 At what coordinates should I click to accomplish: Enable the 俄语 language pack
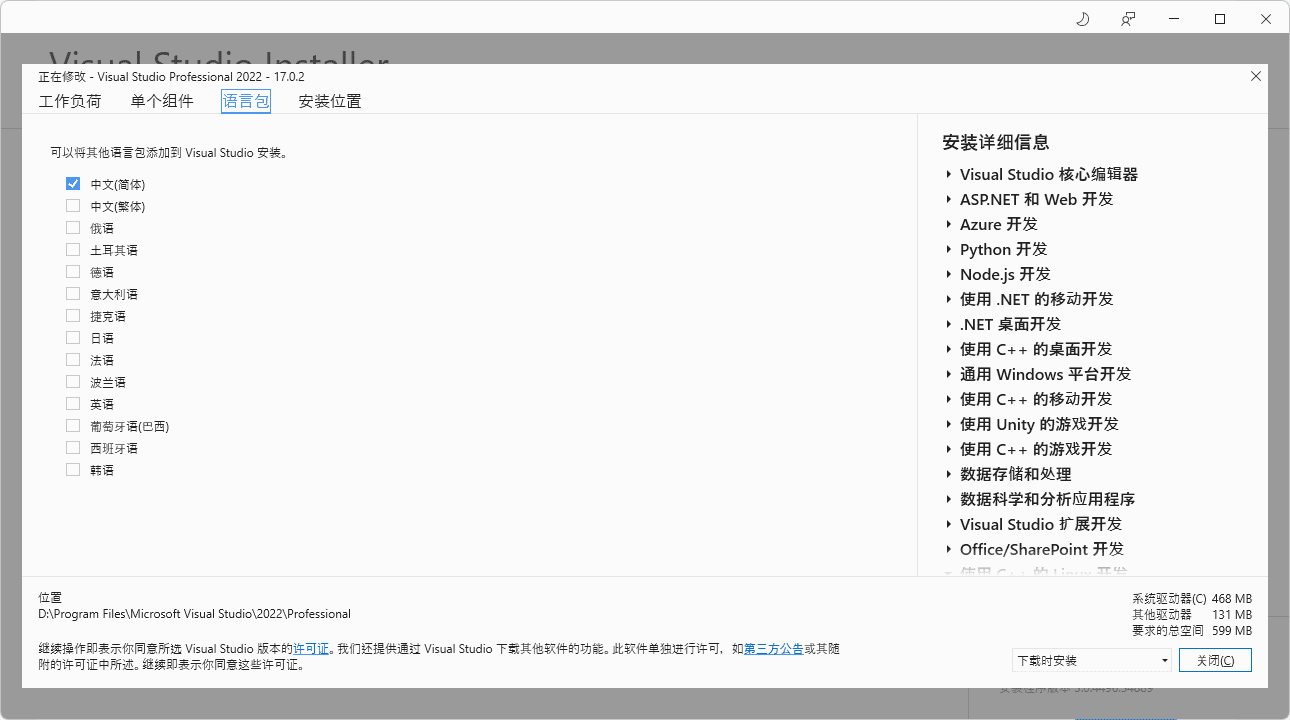click(x=72, y=227)
